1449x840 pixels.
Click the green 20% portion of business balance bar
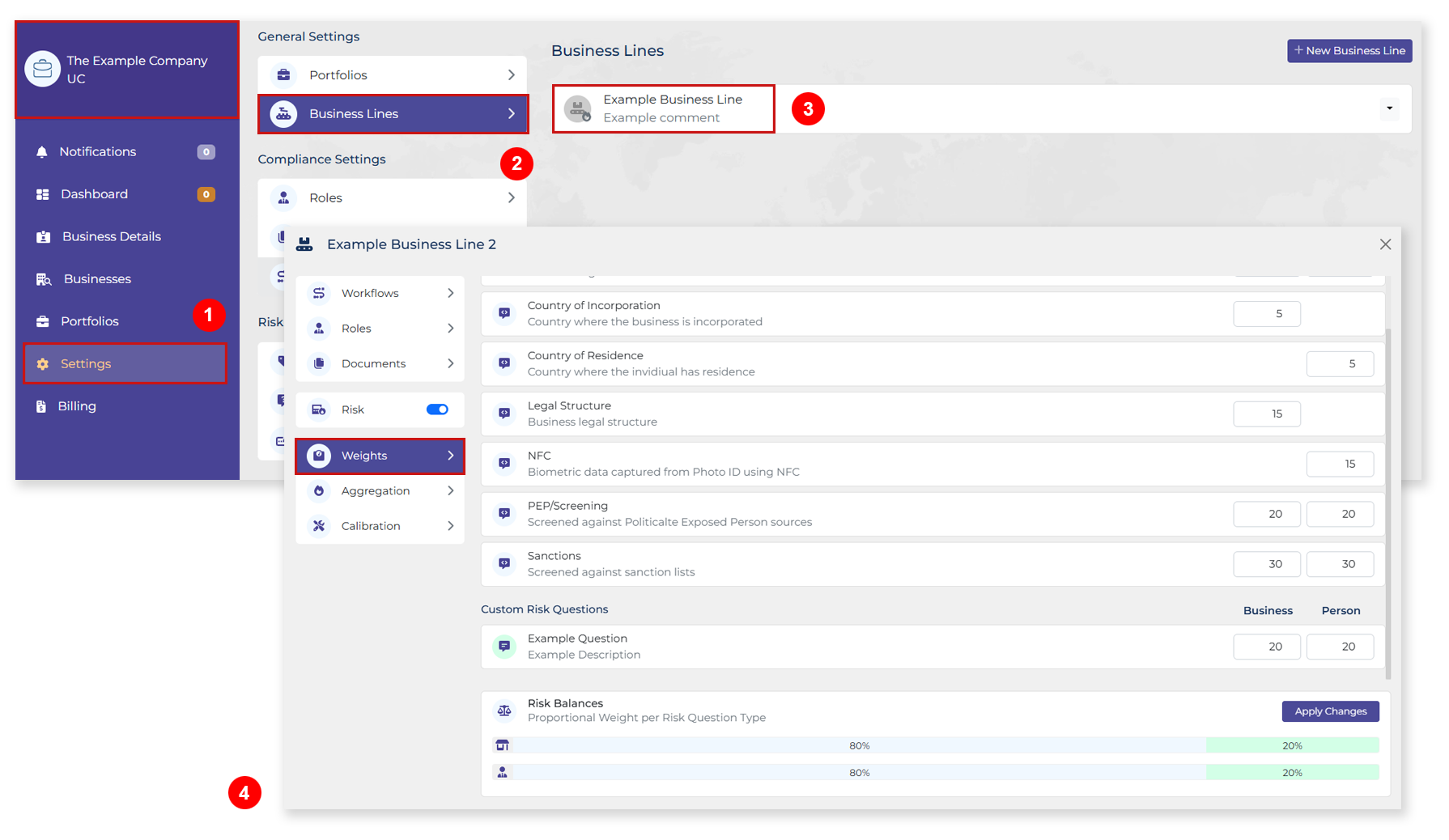pos(1293,745)
